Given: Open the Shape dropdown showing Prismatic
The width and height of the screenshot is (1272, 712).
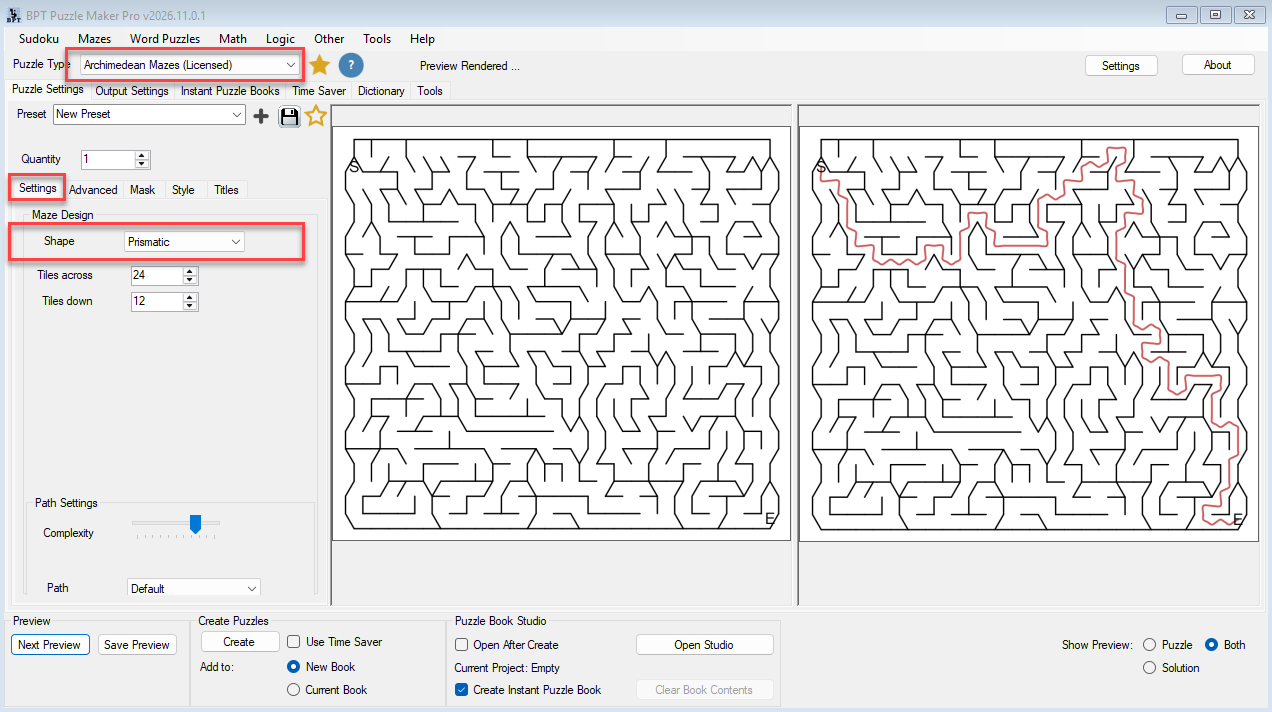Looking at the screenshot, I should 184,242.
